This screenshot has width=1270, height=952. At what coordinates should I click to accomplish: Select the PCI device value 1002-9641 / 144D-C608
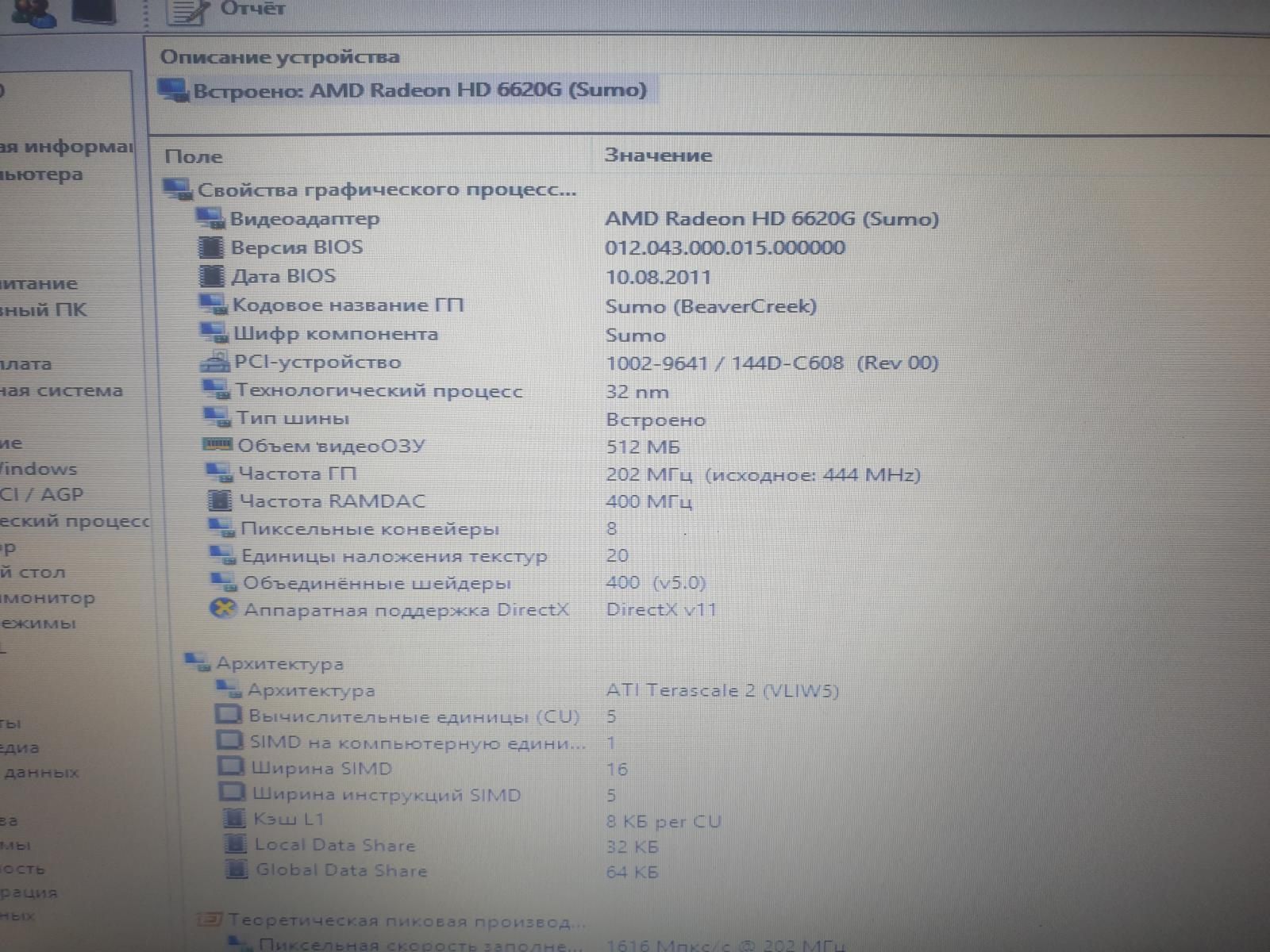pyautogui.click(x=725, y=363)
